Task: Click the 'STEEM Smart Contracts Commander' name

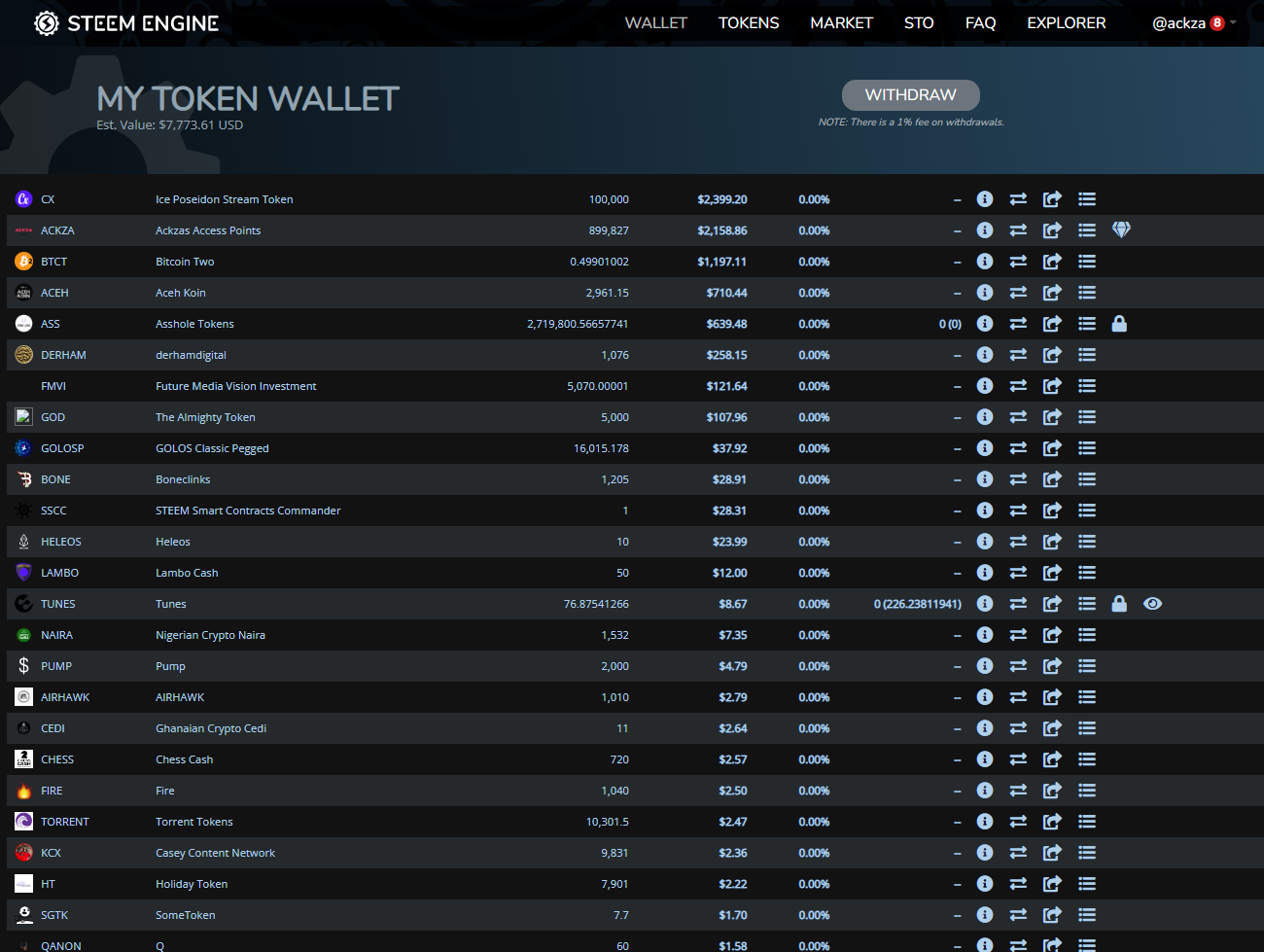Action: (248, 511)
